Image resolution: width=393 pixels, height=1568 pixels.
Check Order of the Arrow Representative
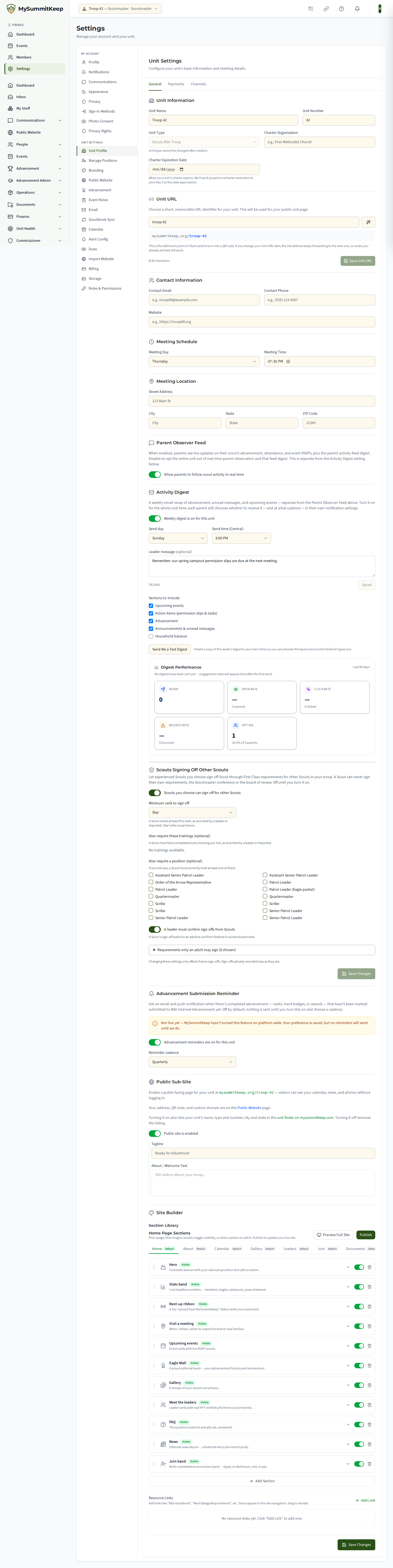coord(151,882)
